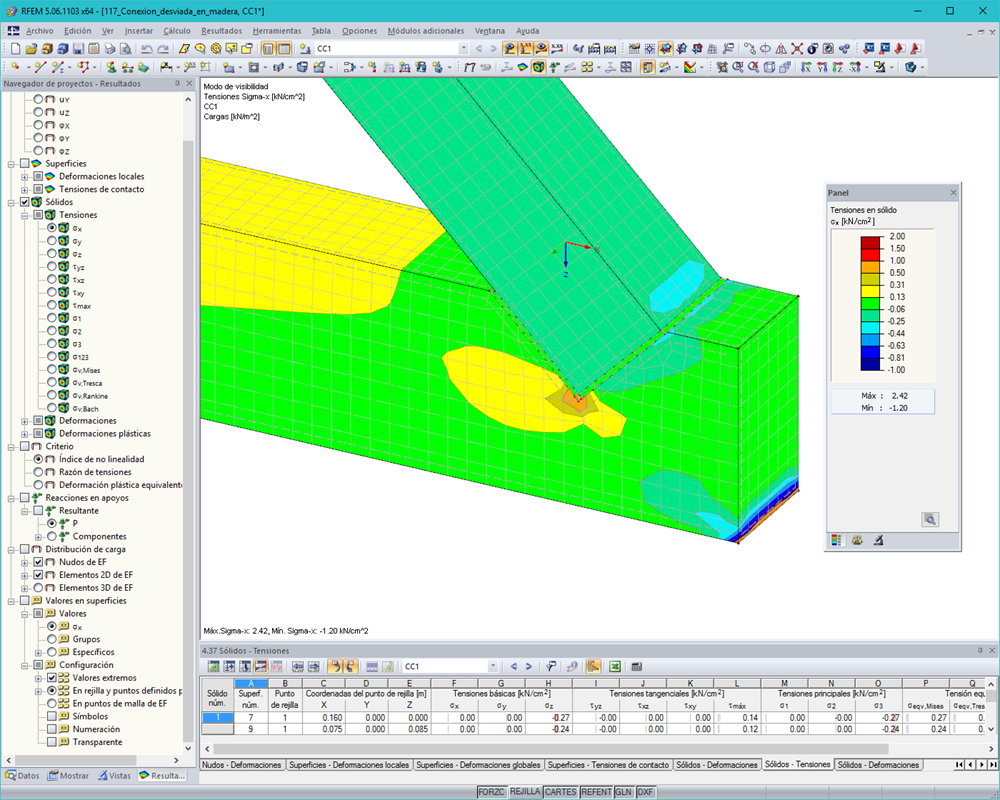Undo the last action

click(x=147, y=48)
